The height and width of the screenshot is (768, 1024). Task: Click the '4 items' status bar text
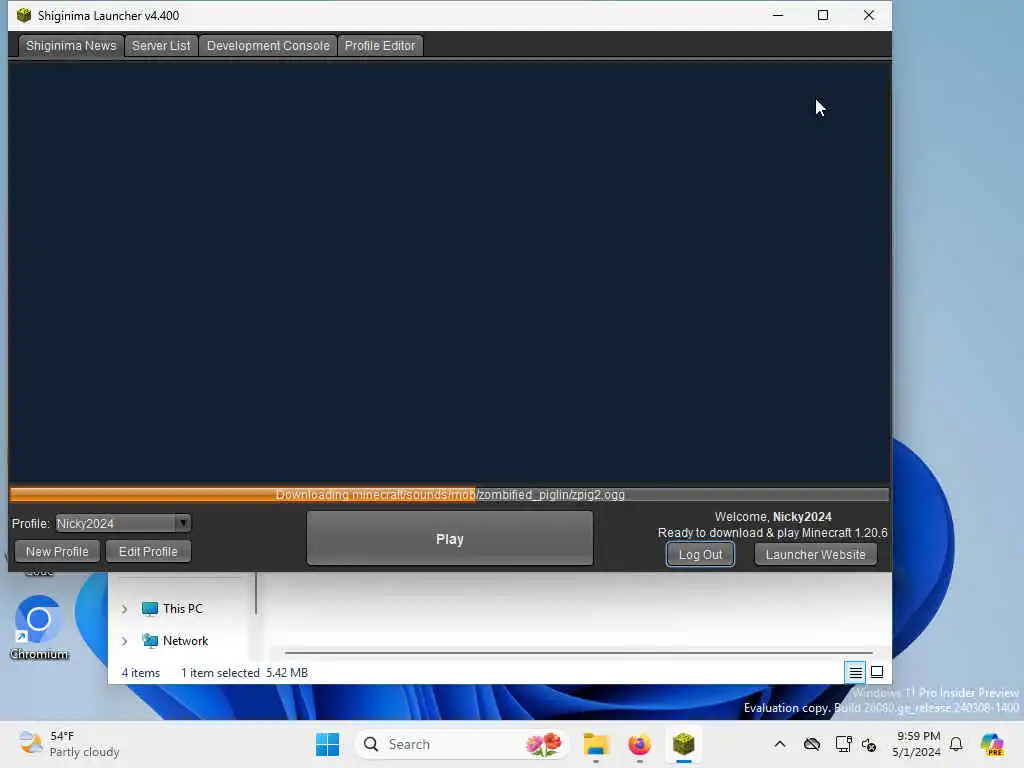pyautogui.click(x=140, y=673)
